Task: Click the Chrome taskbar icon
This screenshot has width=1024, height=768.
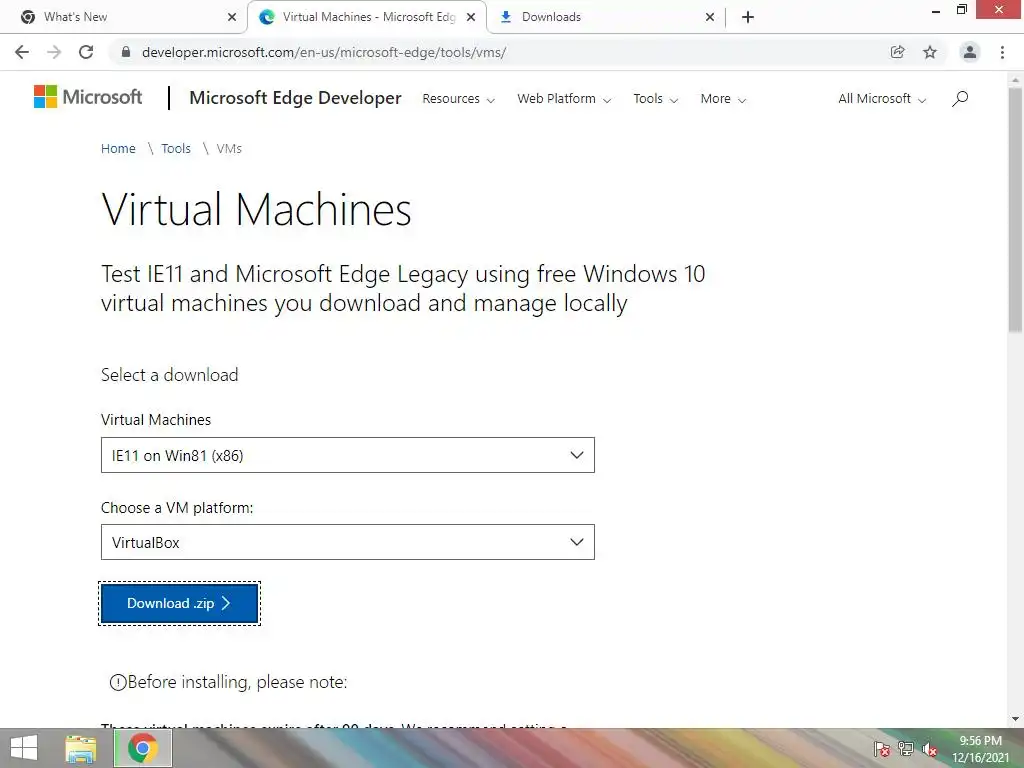Action: pos(143,748)
